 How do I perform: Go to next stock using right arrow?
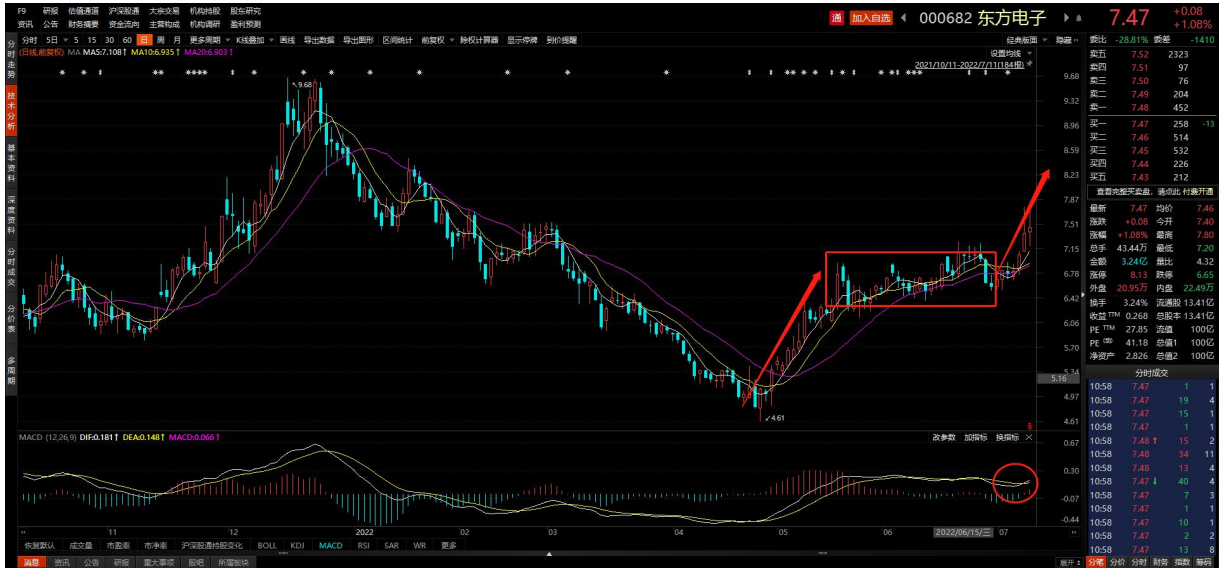tap(1064, 18)
